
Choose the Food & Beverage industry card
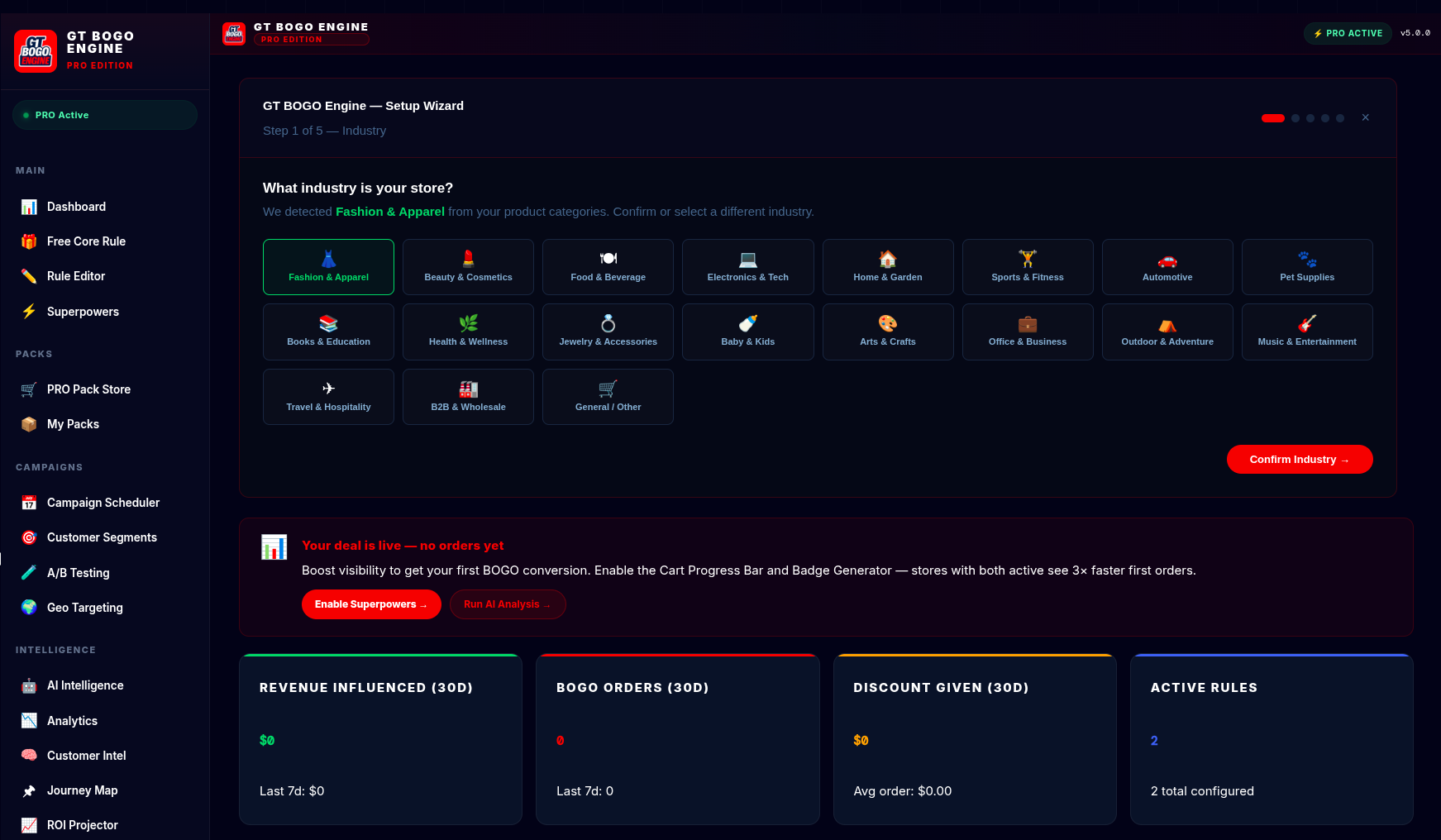coord(608,267)
